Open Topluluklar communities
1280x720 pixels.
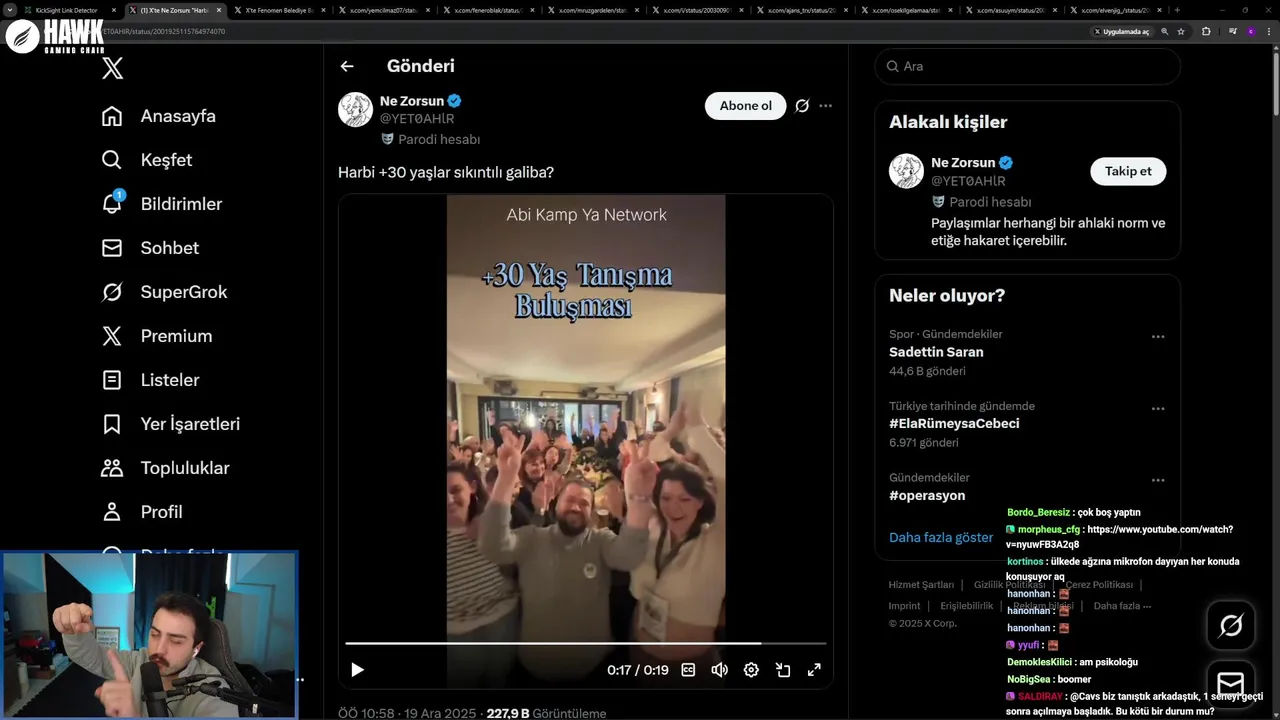[166, 468]
